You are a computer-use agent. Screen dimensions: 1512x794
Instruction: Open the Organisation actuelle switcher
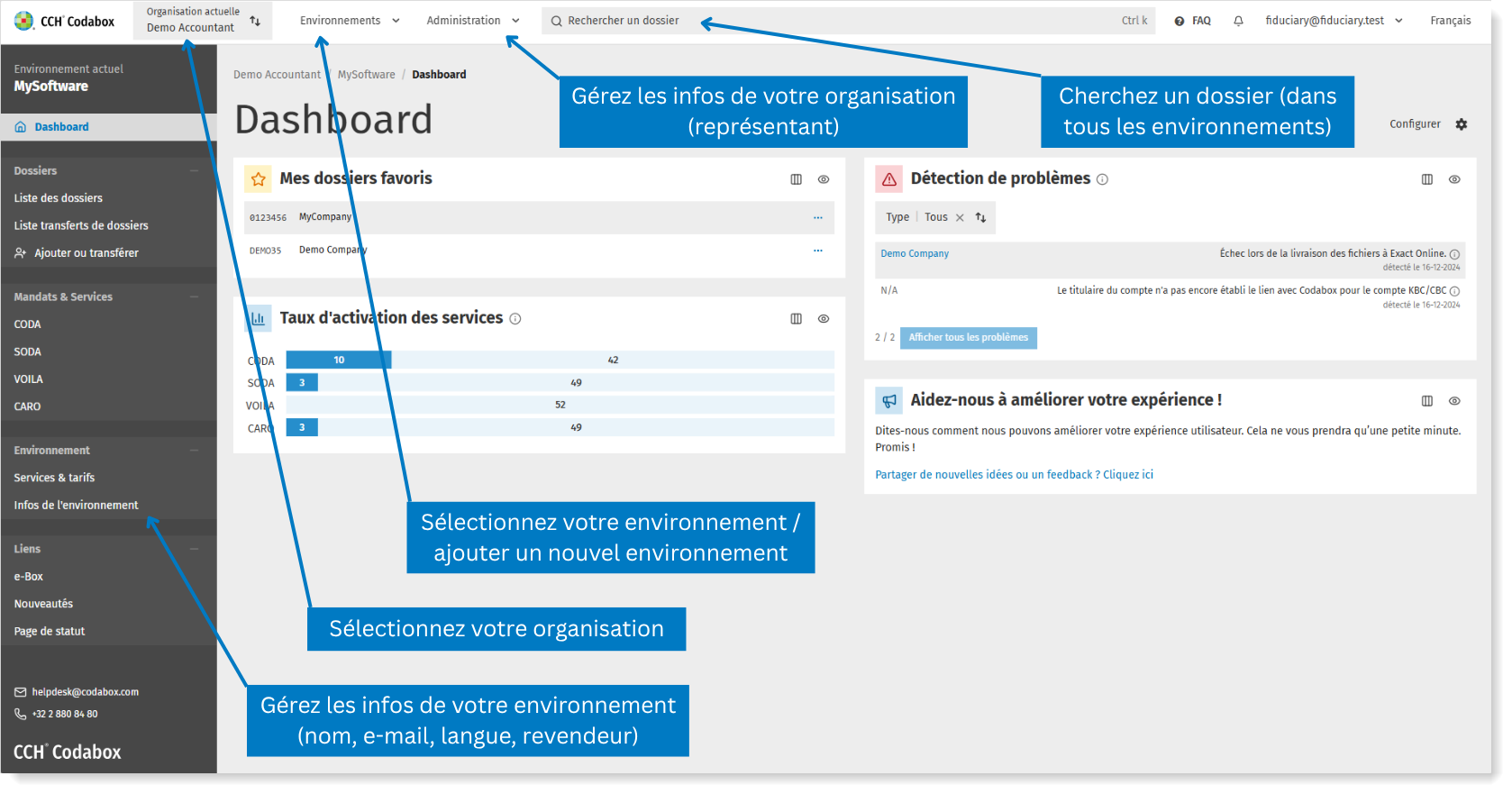(x=203, y=20)
